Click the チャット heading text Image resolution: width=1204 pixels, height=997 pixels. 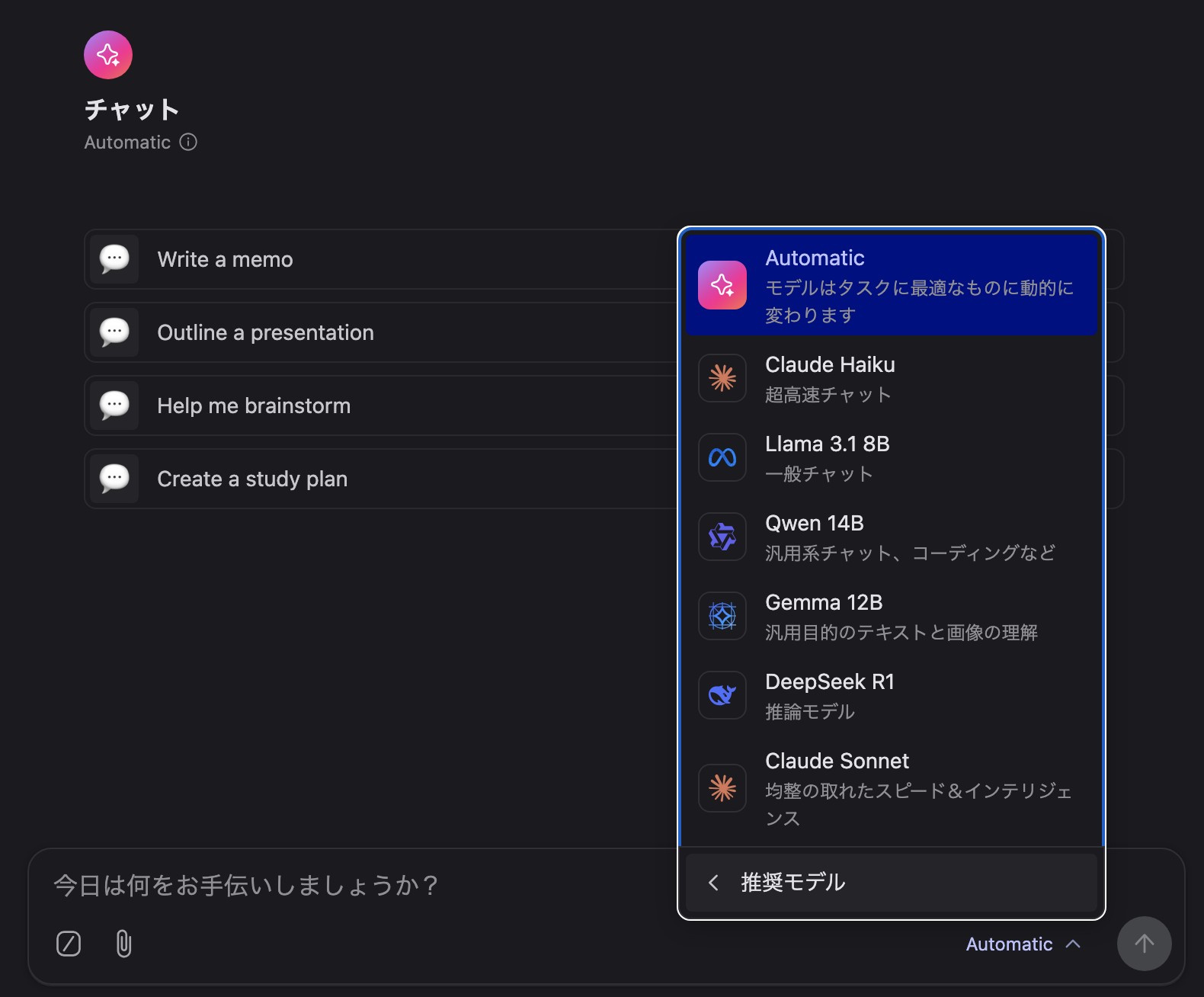(132, 110)
